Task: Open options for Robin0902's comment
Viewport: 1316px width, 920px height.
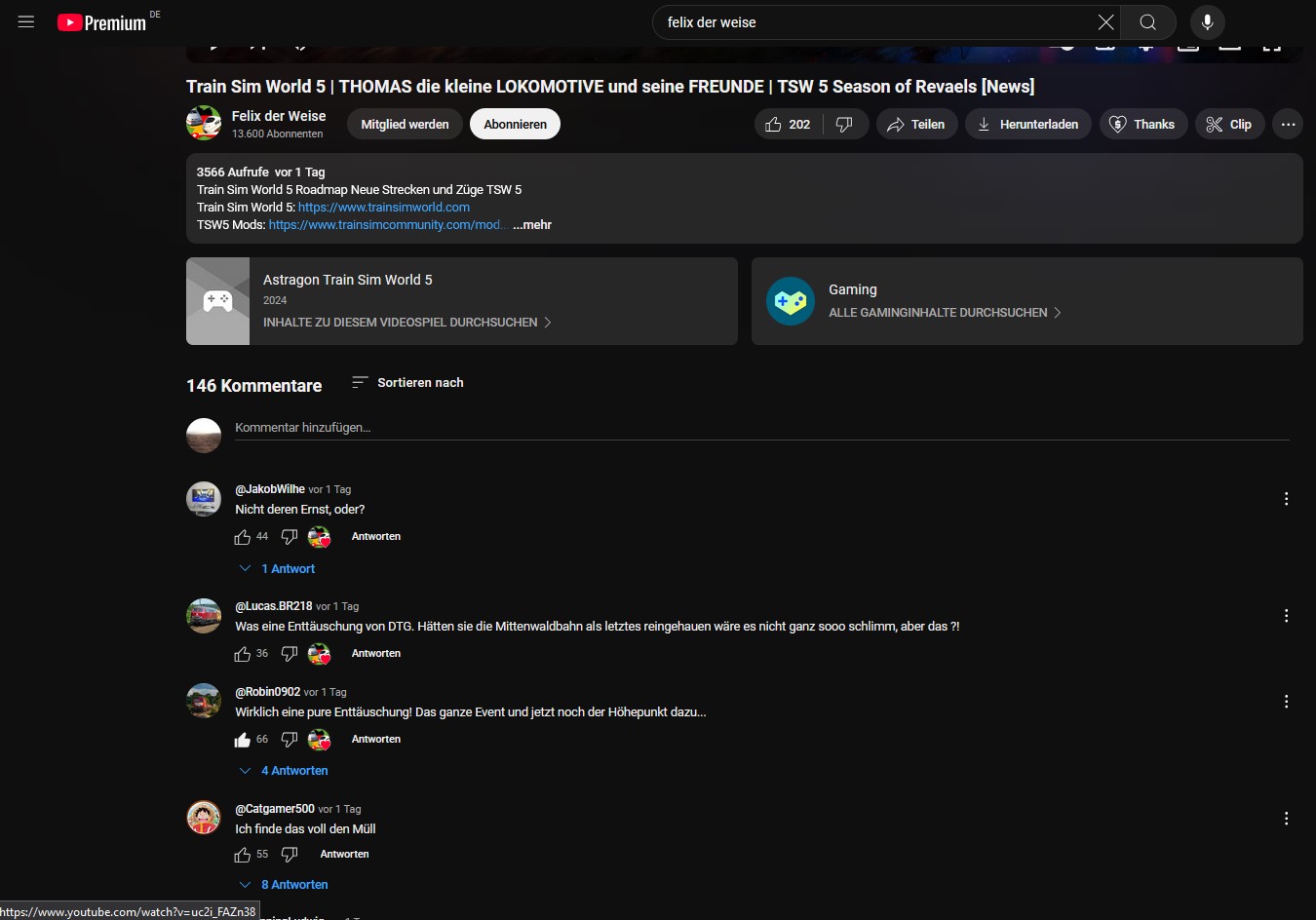Action: pos(1287,702)
